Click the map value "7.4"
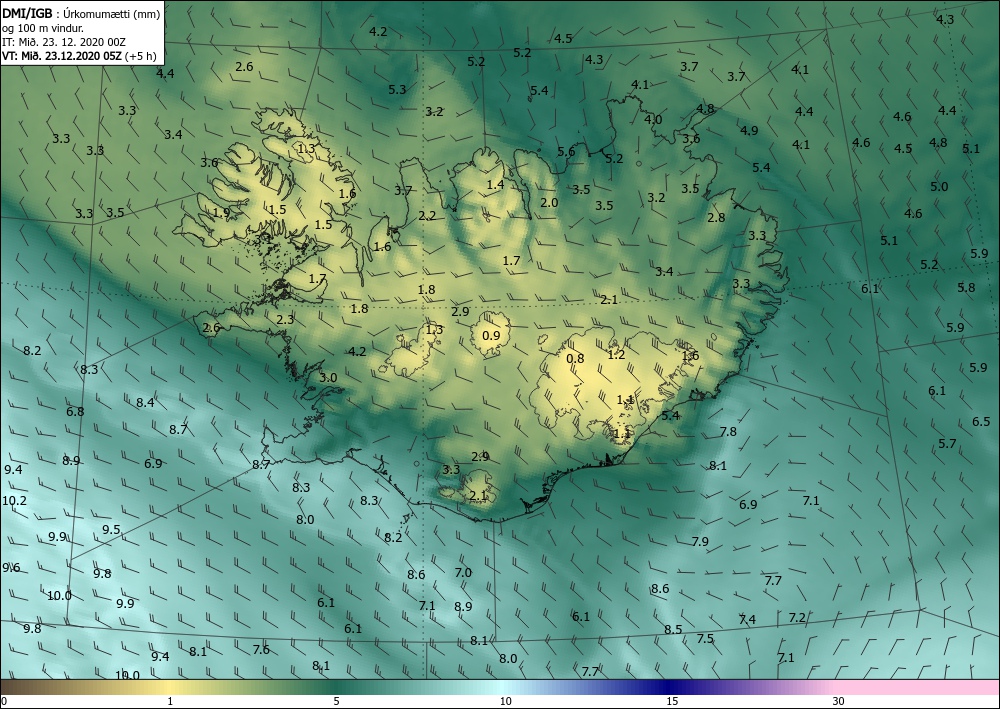Screen dimensions: 1000x709 [x=747, y=620]
